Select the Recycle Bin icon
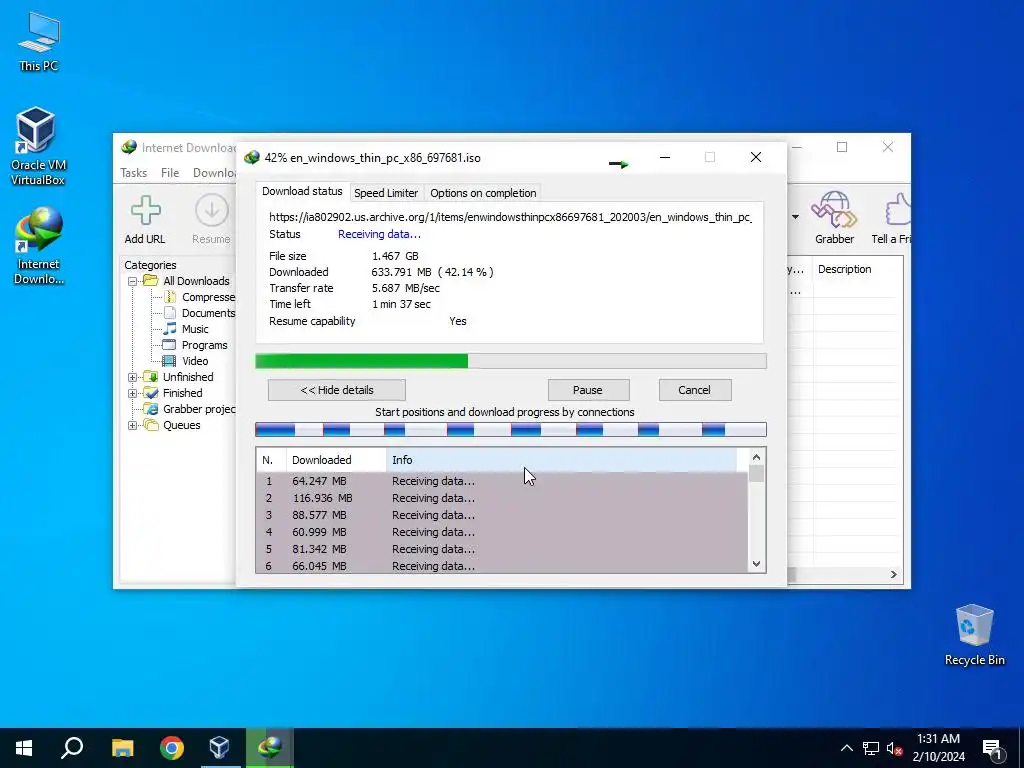The image size is (1024, 768). point(974,635)
